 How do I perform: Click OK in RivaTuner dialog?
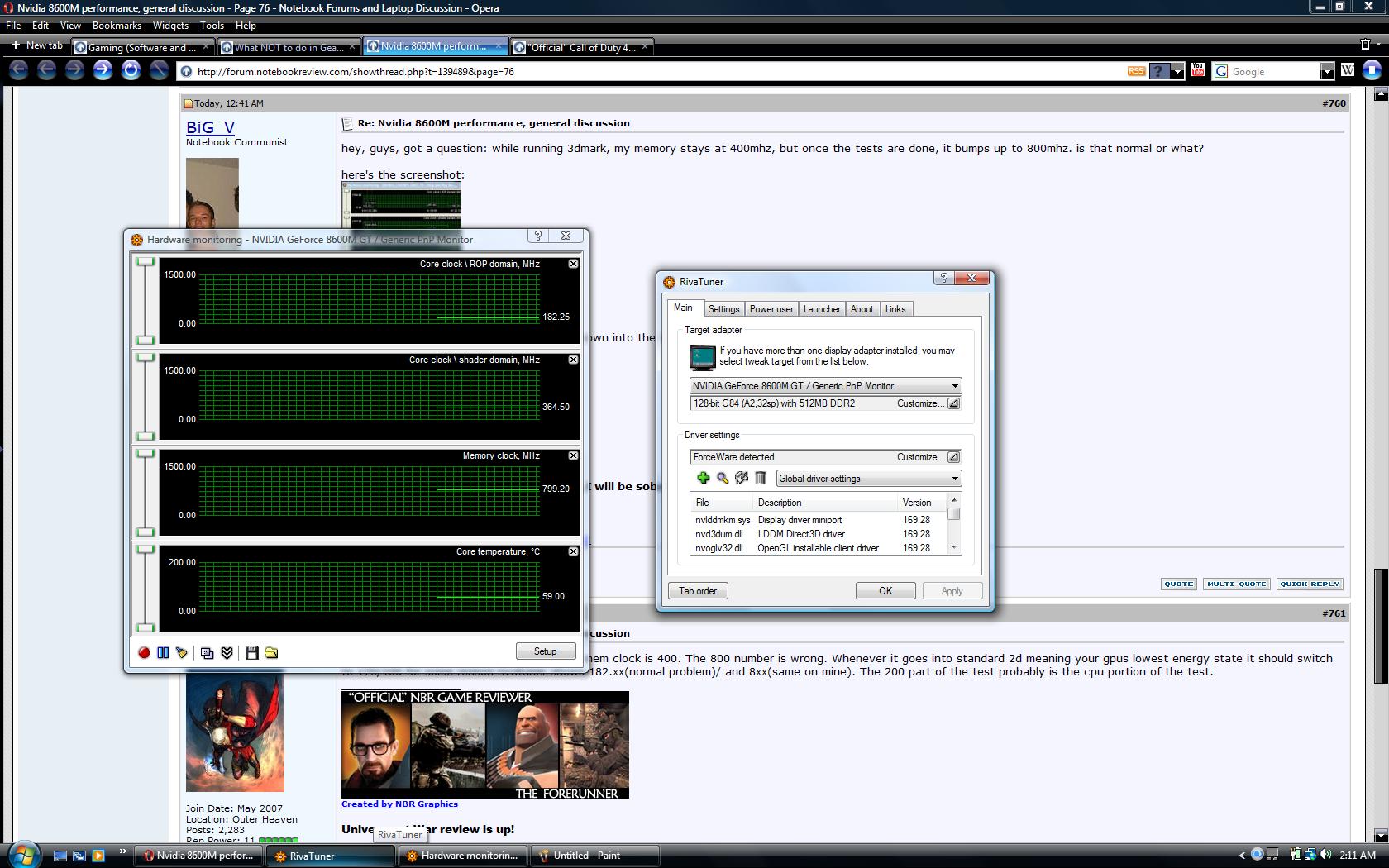(x=885, y=591)
